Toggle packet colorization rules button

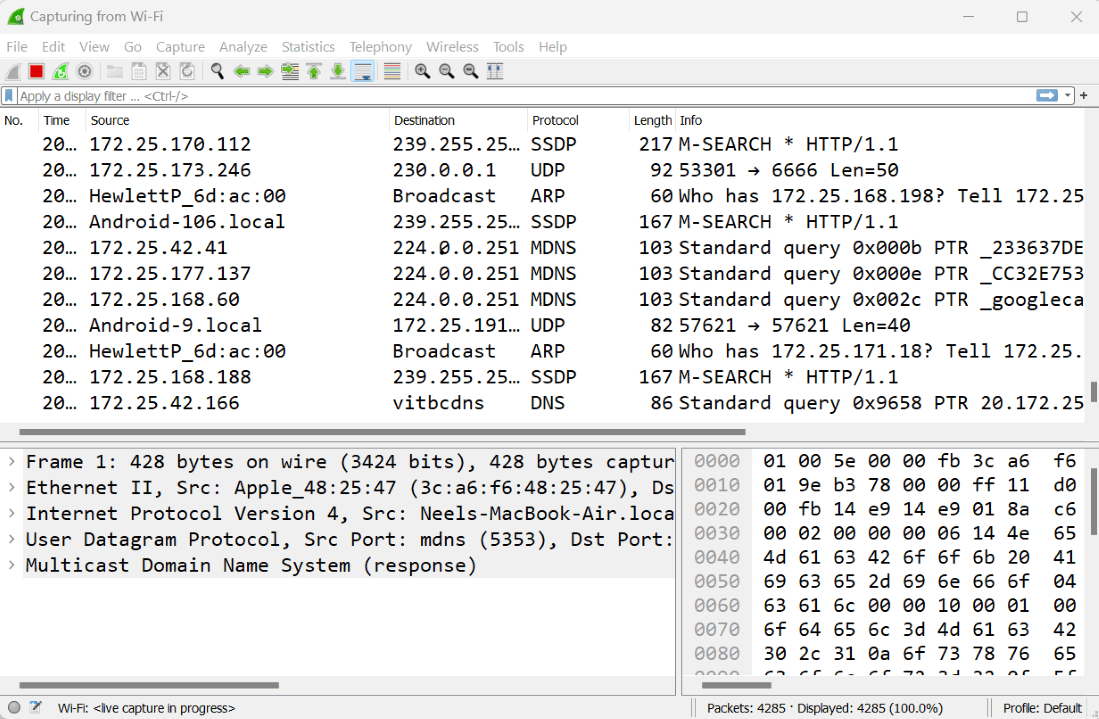click(392, 71)
